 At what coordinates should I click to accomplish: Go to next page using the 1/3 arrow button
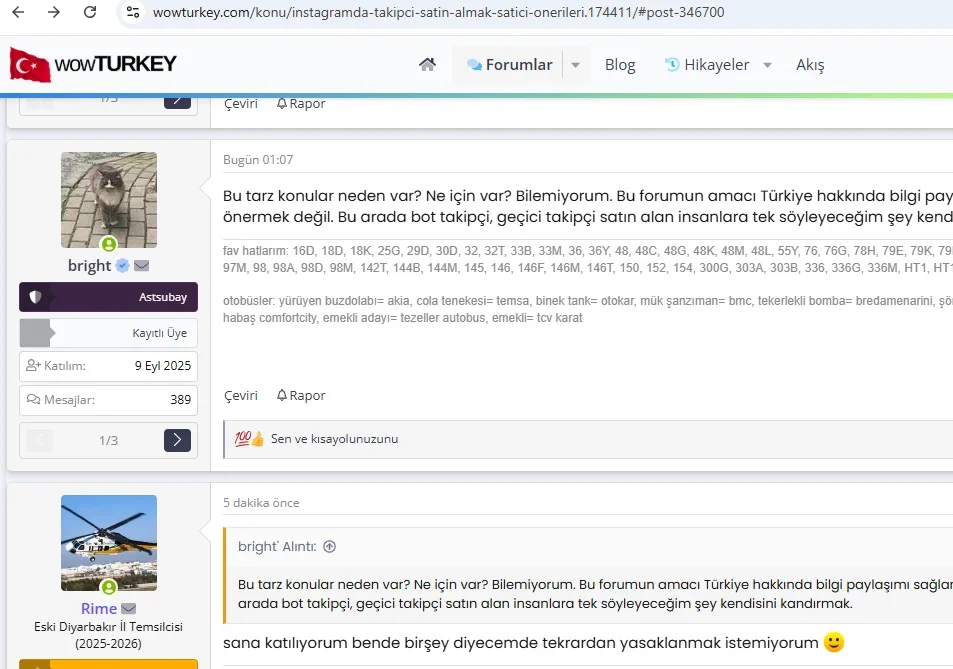(177, 440)
